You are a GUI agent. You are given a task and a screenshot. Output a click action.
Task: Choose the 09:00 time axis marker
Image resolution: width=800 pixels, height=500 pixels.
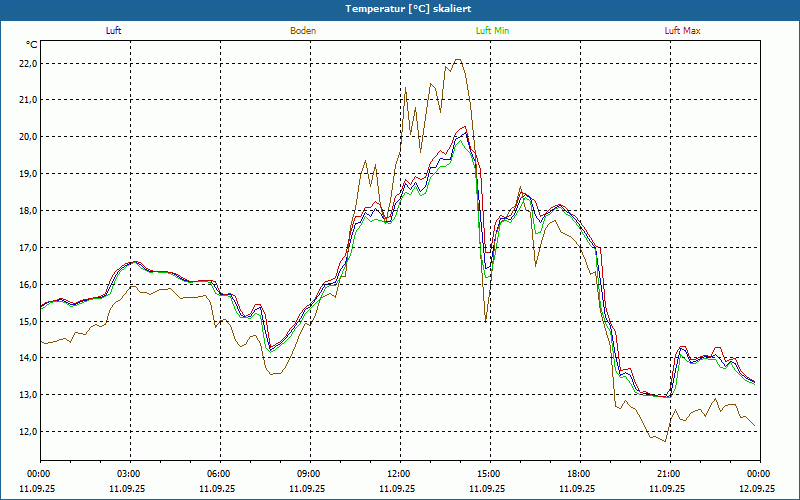pos(309,474)
